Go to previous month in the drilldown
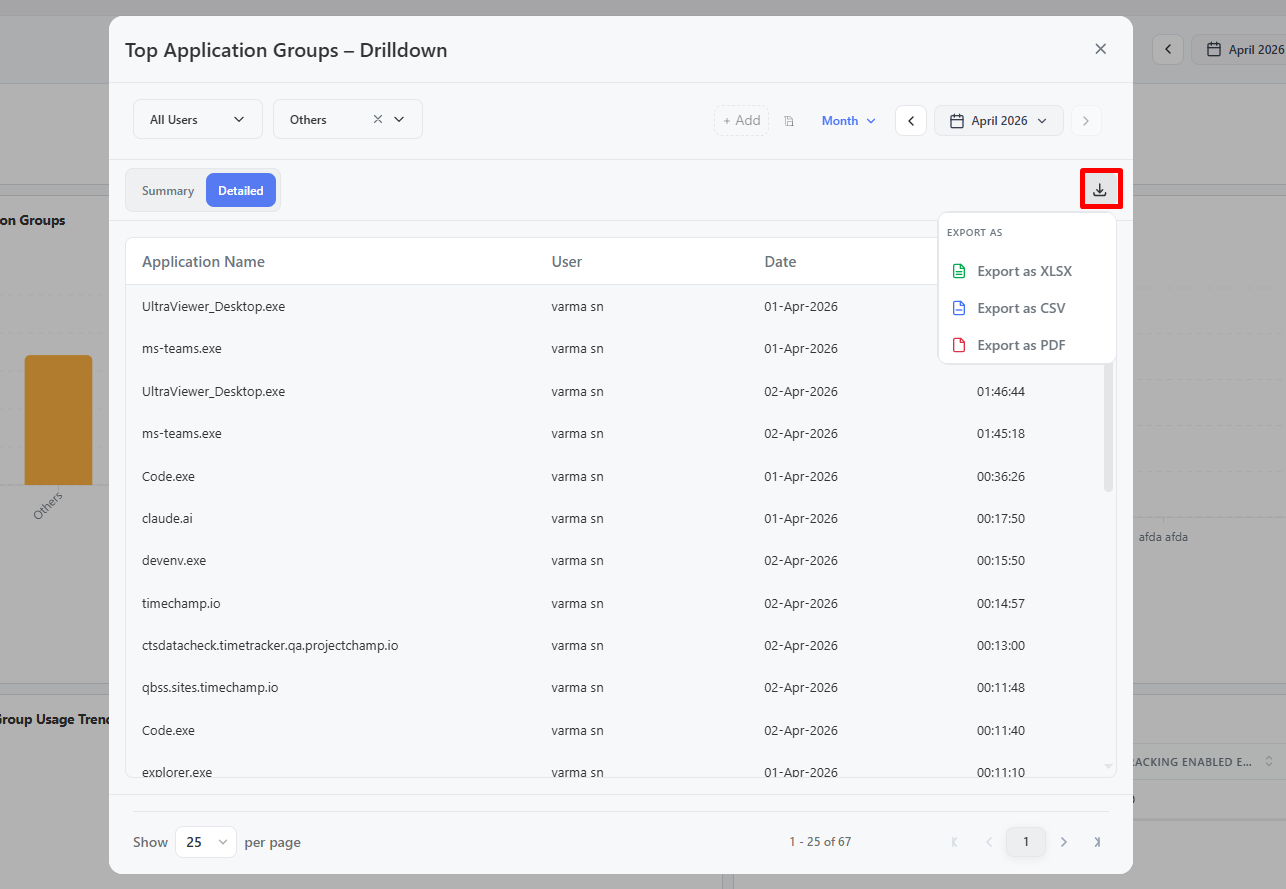The height and width of the screenshot is (889, 1286). tap(910, 121)
